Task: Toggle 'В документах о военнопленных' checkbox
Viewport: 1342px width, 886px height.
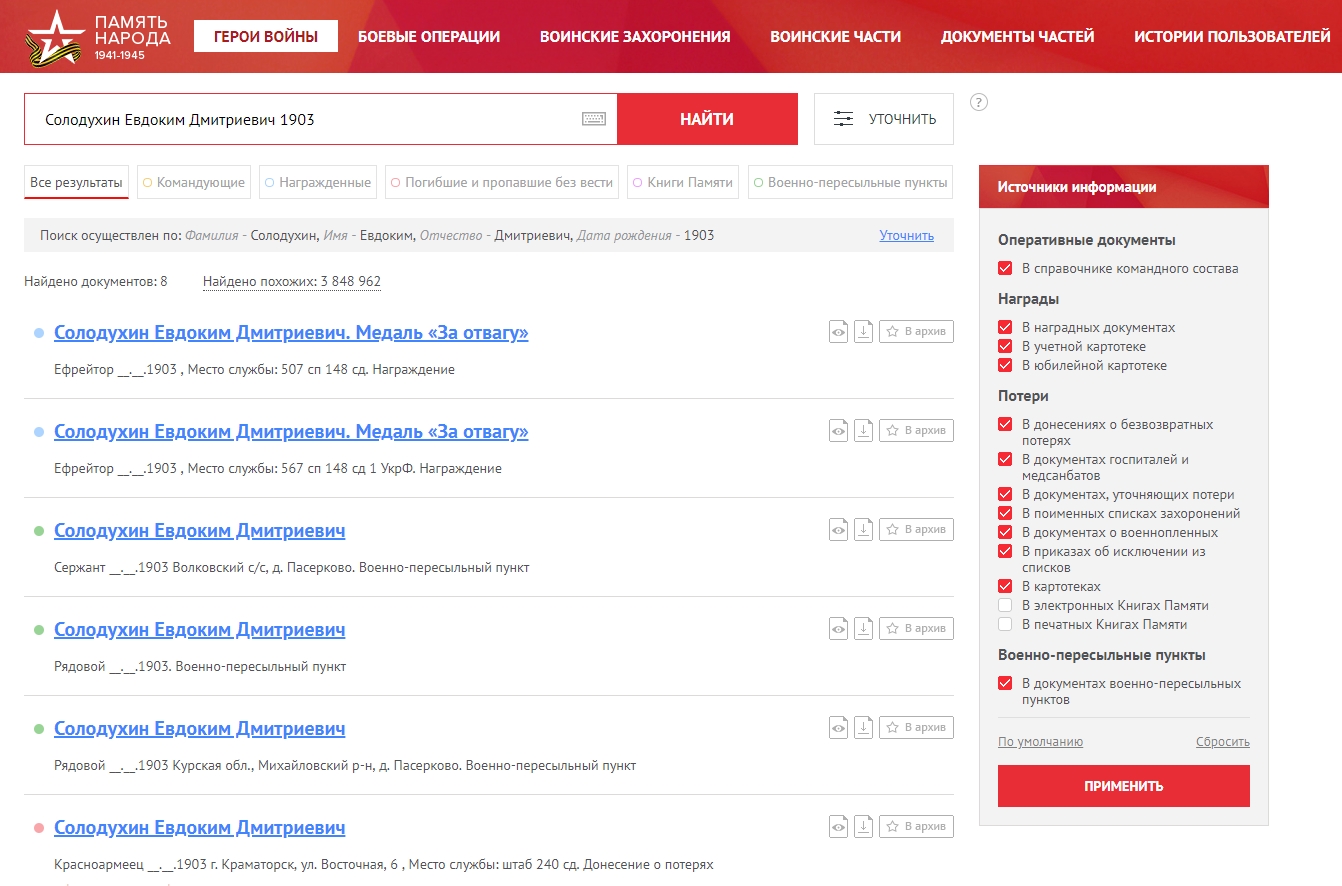Action: 1005,533
